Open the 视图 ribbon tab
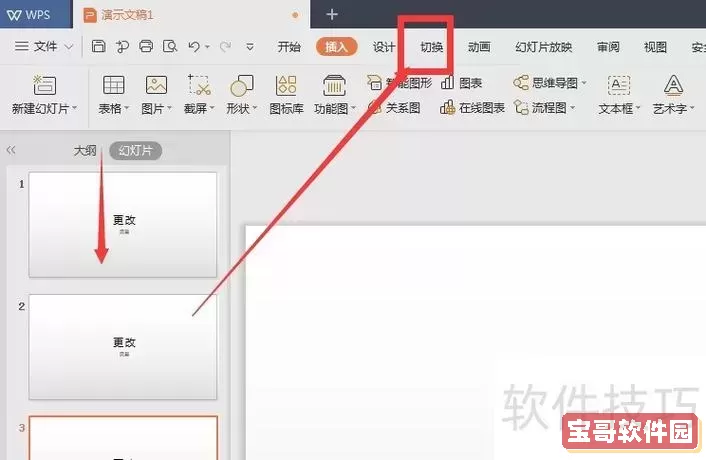Screen dimensions: 706x460 tap(655, 47)
